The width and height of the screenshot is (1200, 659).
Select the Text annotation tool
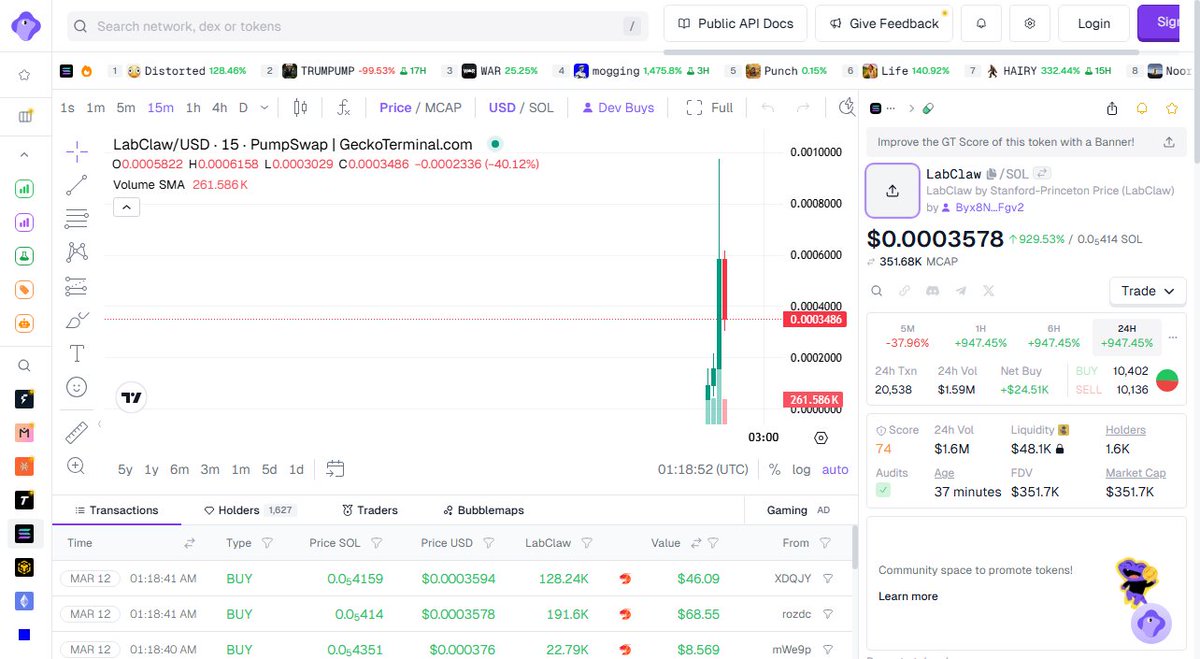click(x=77, y=353)
